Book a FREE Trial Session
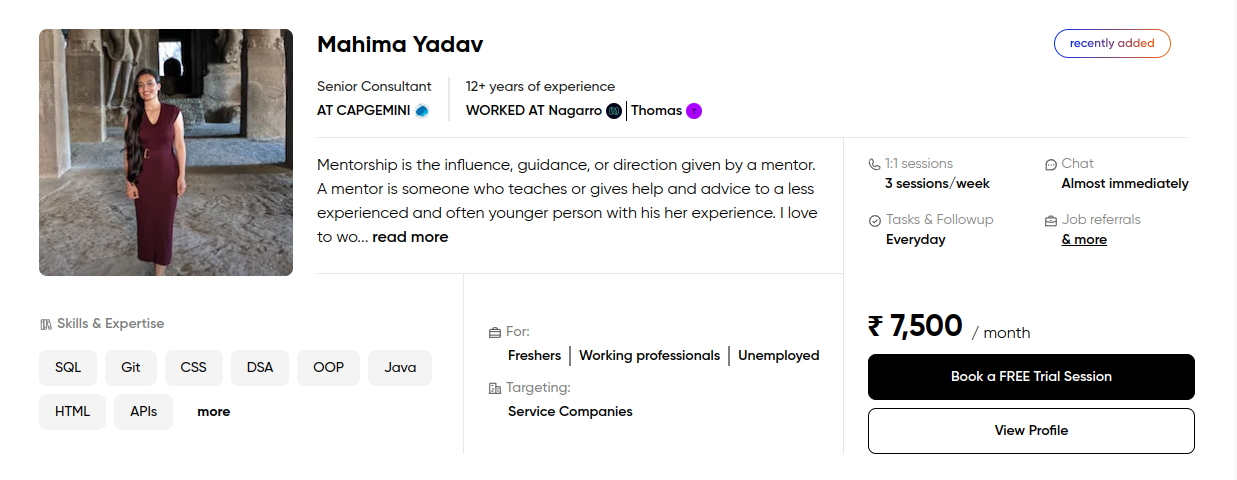This screenshot has height=480, width=1237. [1031, 377]
